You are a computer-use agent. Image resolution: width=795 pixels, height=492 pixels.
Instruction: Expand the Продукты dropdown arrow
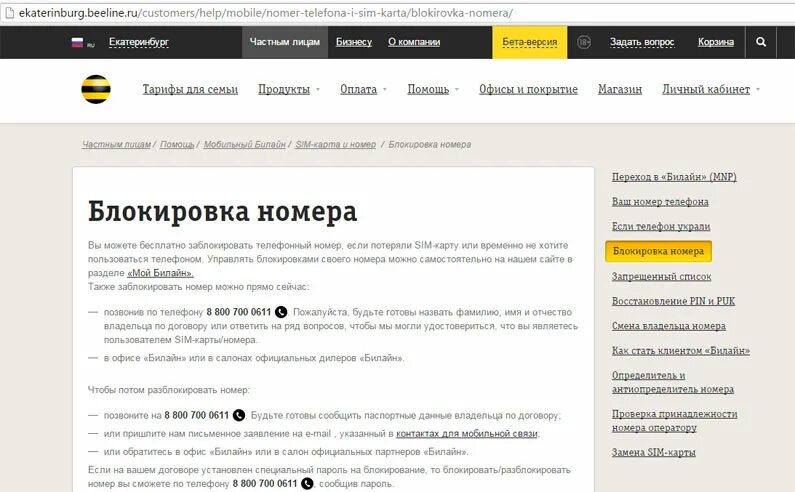pos(318,89)
